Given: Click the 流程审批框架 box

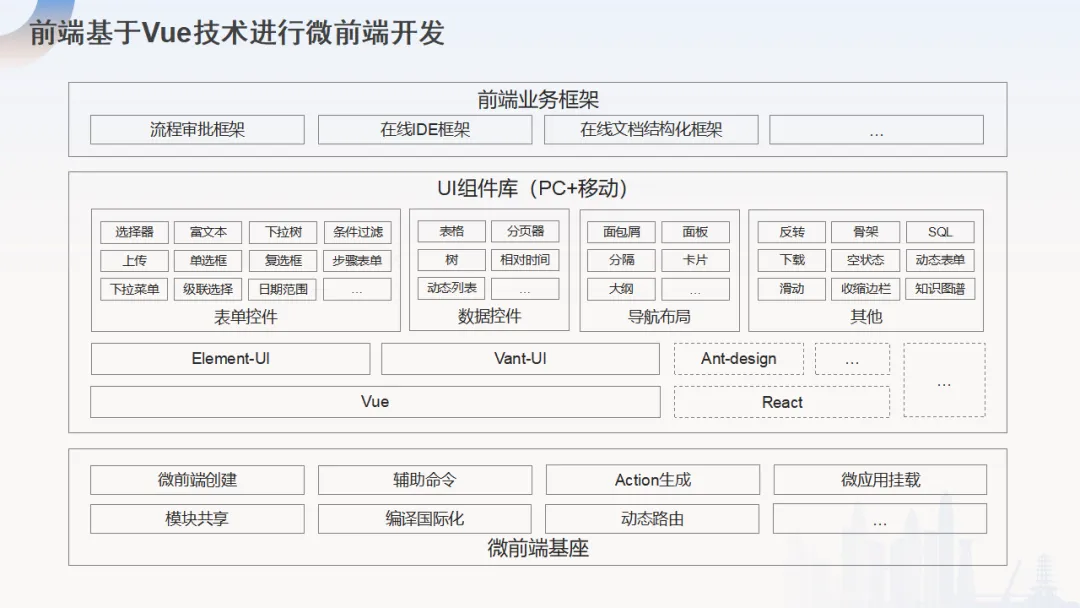Looking at the screenshot, I should [x=197, y=129].
